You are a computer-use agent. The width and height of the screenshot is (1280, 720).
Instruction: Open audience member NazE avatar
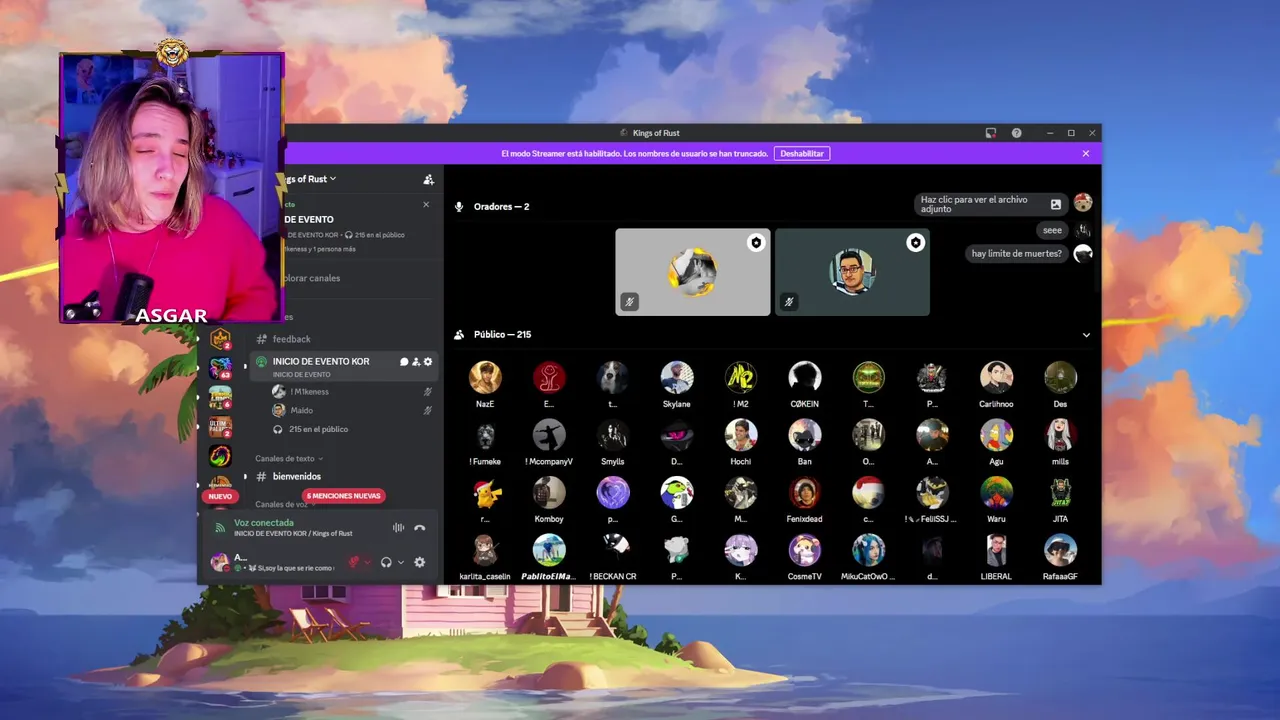click(485, 377)
